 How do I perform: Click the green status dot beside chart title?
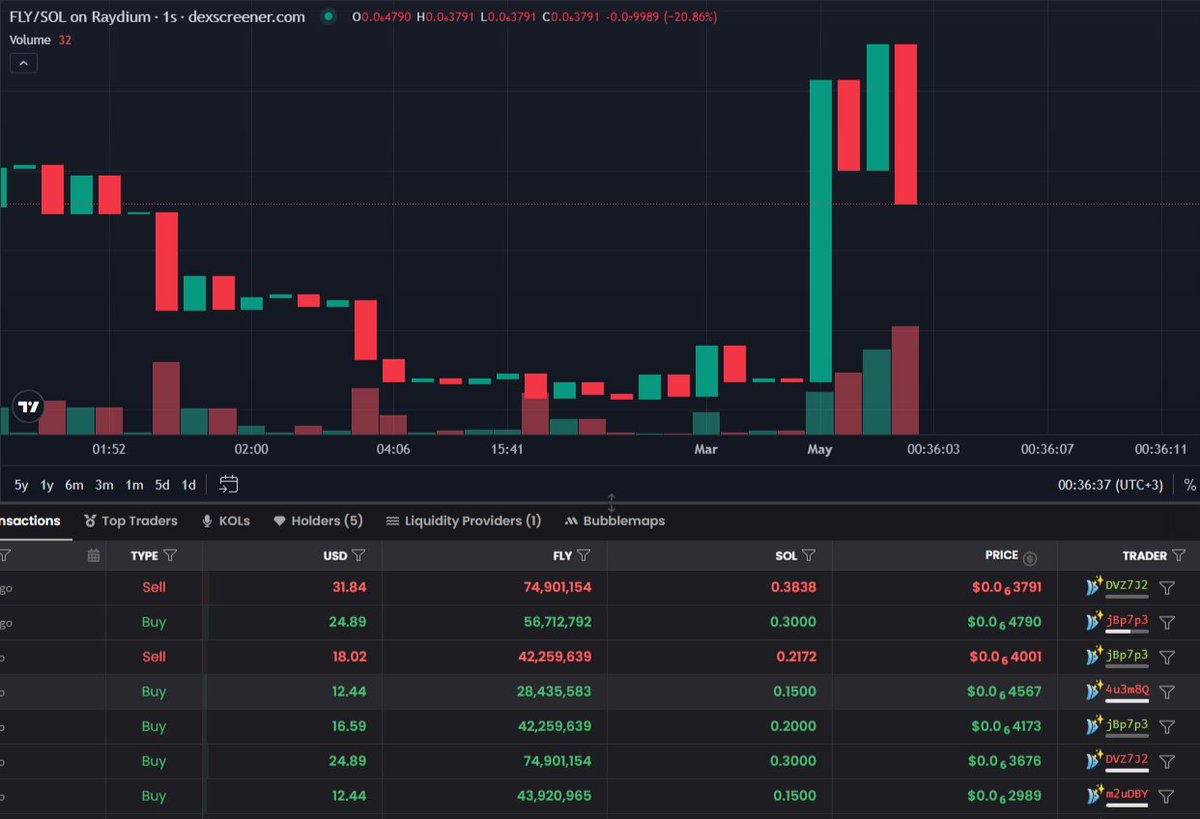pyautogui.click(x=328, y=17)
